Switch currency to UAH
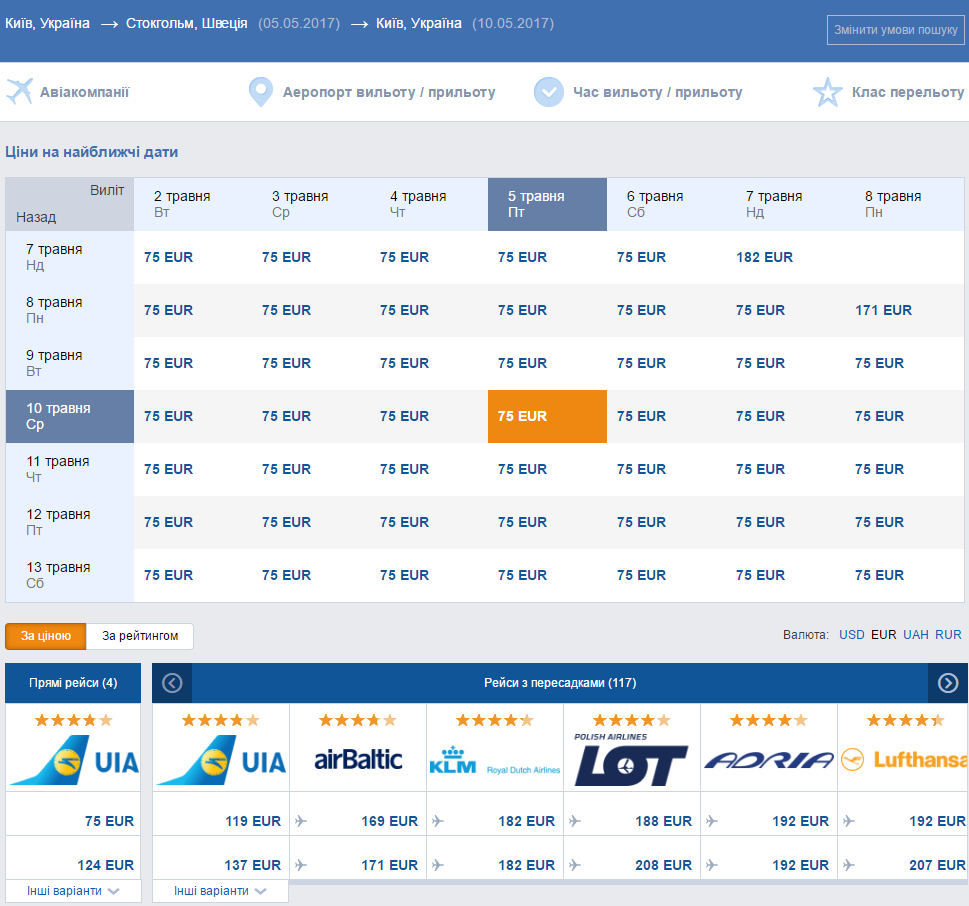 (x=916, y=635)
